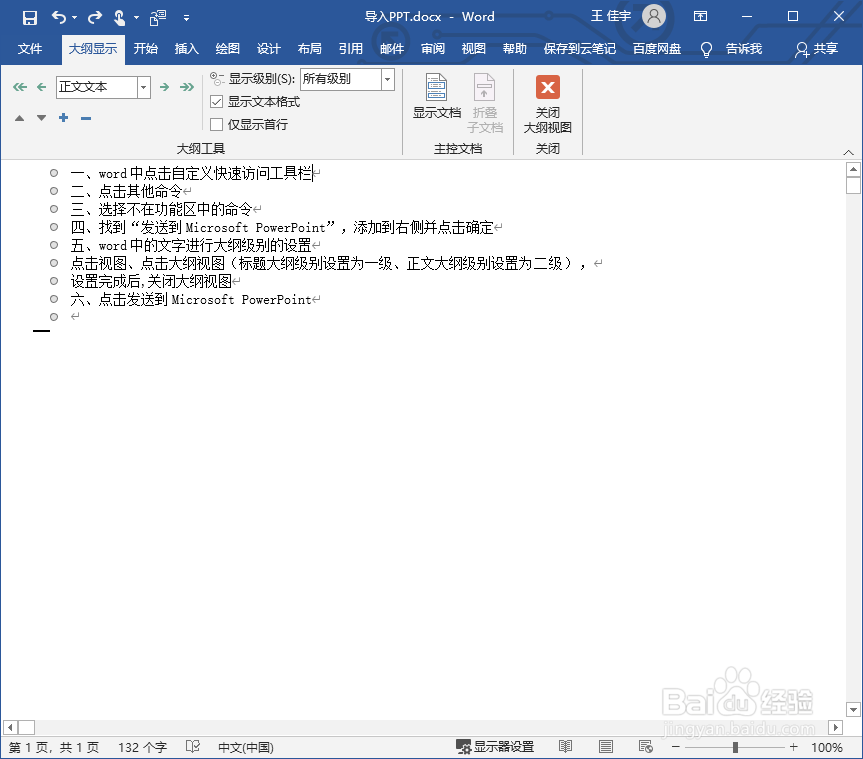Switch to the 插入 tab
The height and width of the screenshot is (759, 863).
pyautogui.click(x=187, y=49)
